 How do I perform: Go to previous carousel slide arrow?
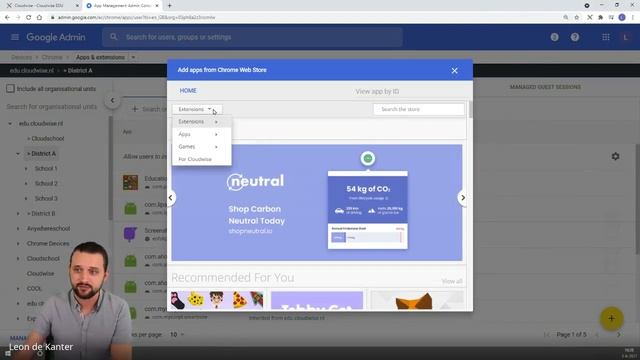pyautogui.click(x=171, y=198)
